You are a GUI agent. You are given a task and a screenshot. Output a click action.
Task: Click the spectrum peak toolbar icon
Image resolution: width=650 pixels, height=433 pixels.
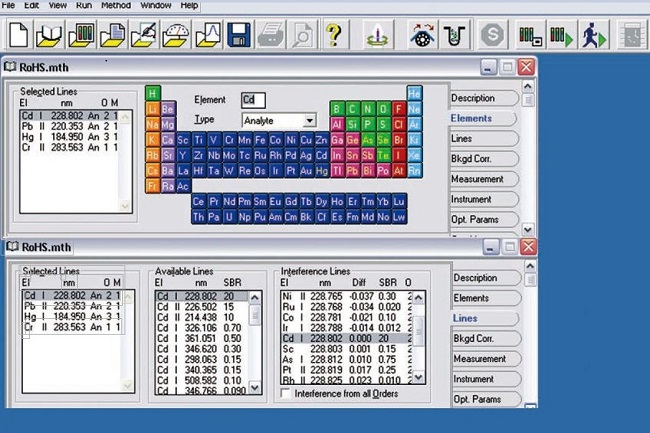pyautogui.click(x=207, y=38)
